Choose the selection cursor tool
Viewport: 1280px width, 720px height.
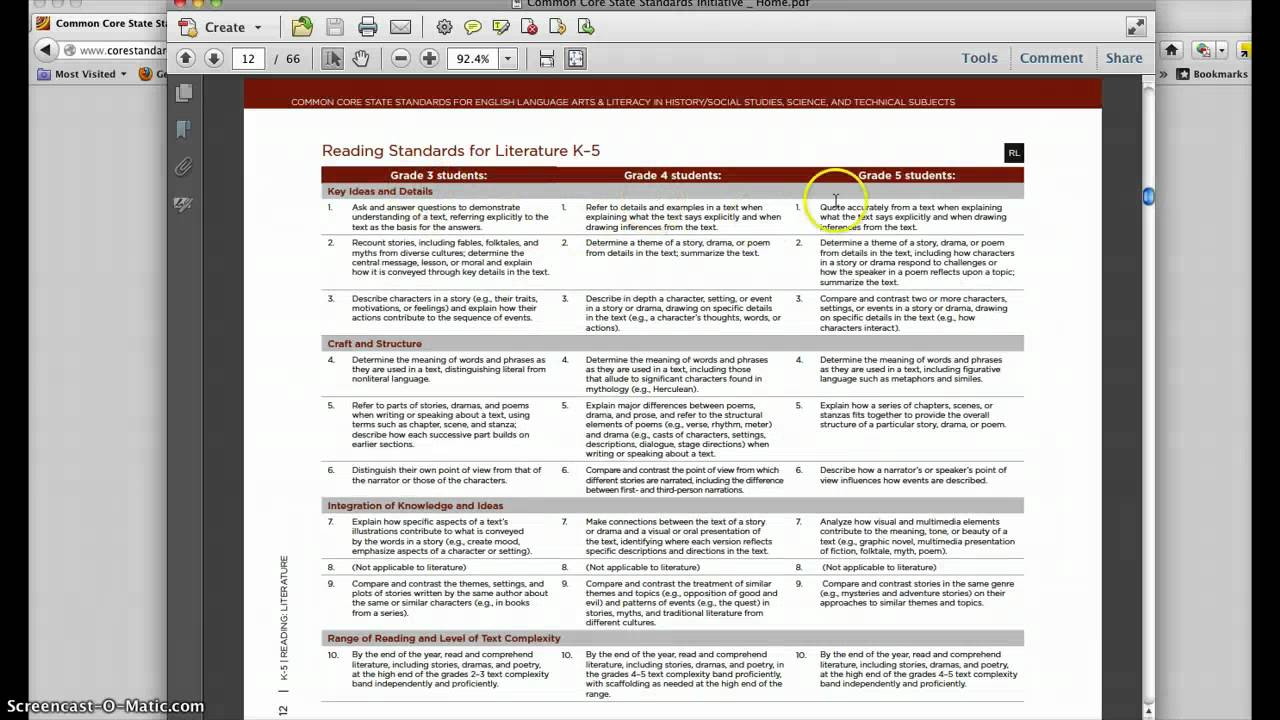[333, 59]
